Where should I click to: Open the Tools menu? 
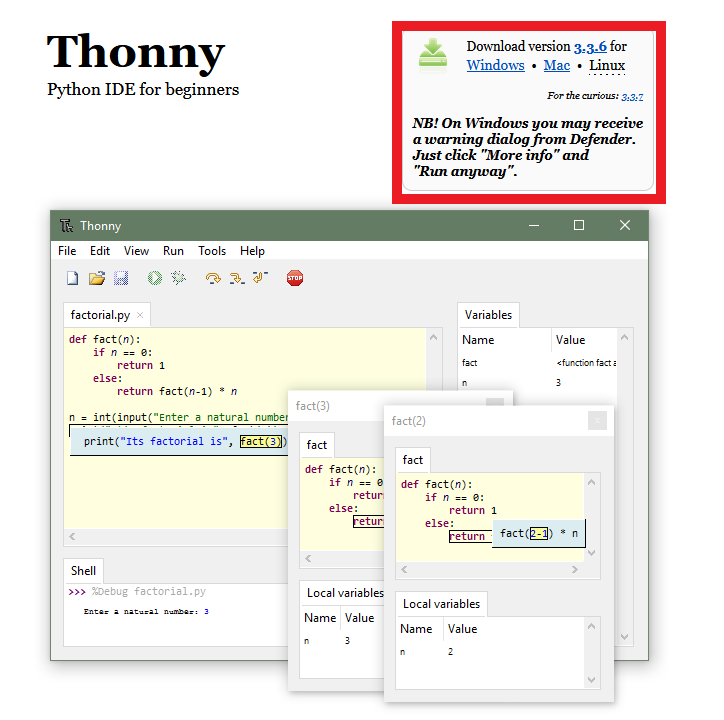click(x=212, y=251)
